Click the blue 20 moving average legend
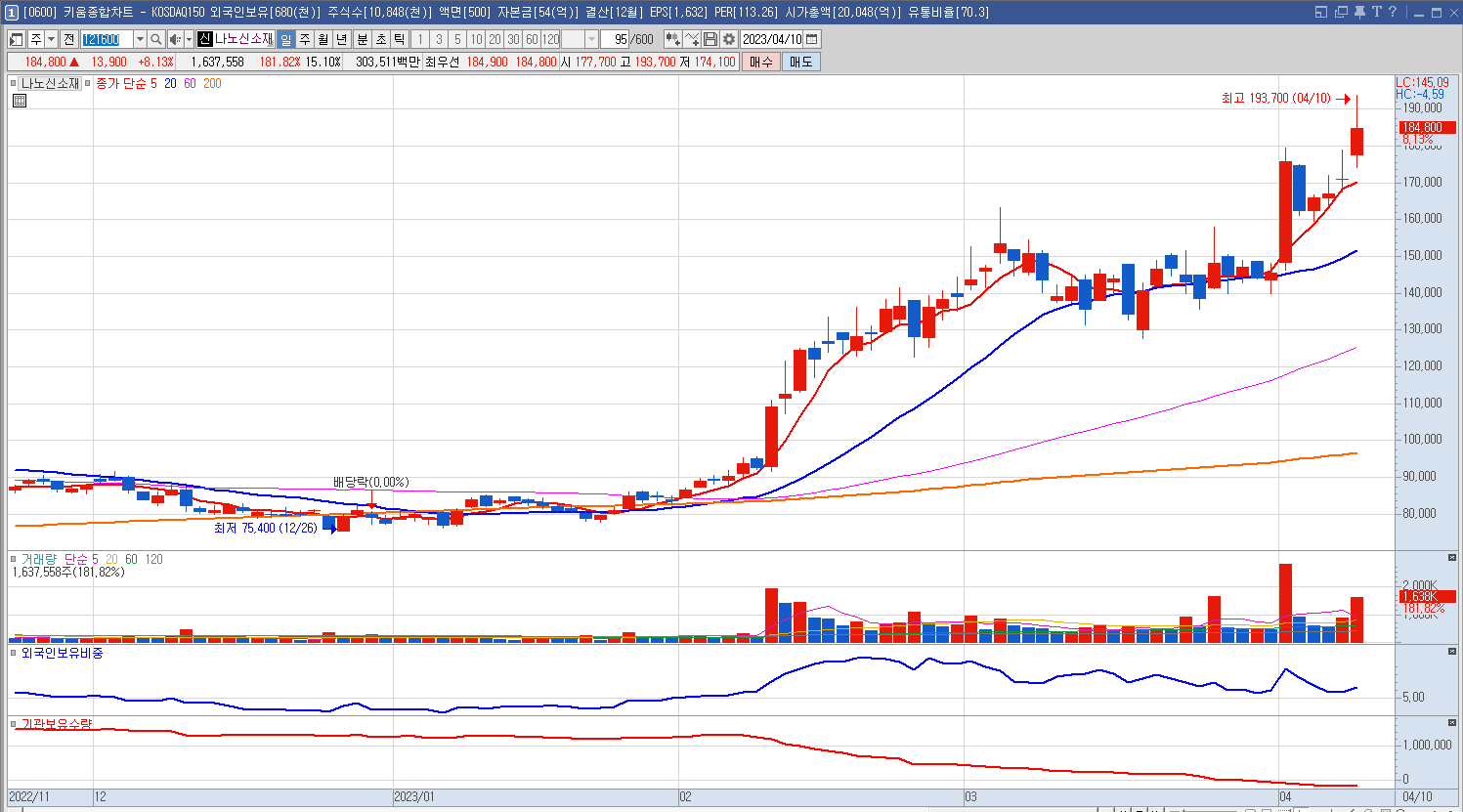 click(x=170, y=84)
